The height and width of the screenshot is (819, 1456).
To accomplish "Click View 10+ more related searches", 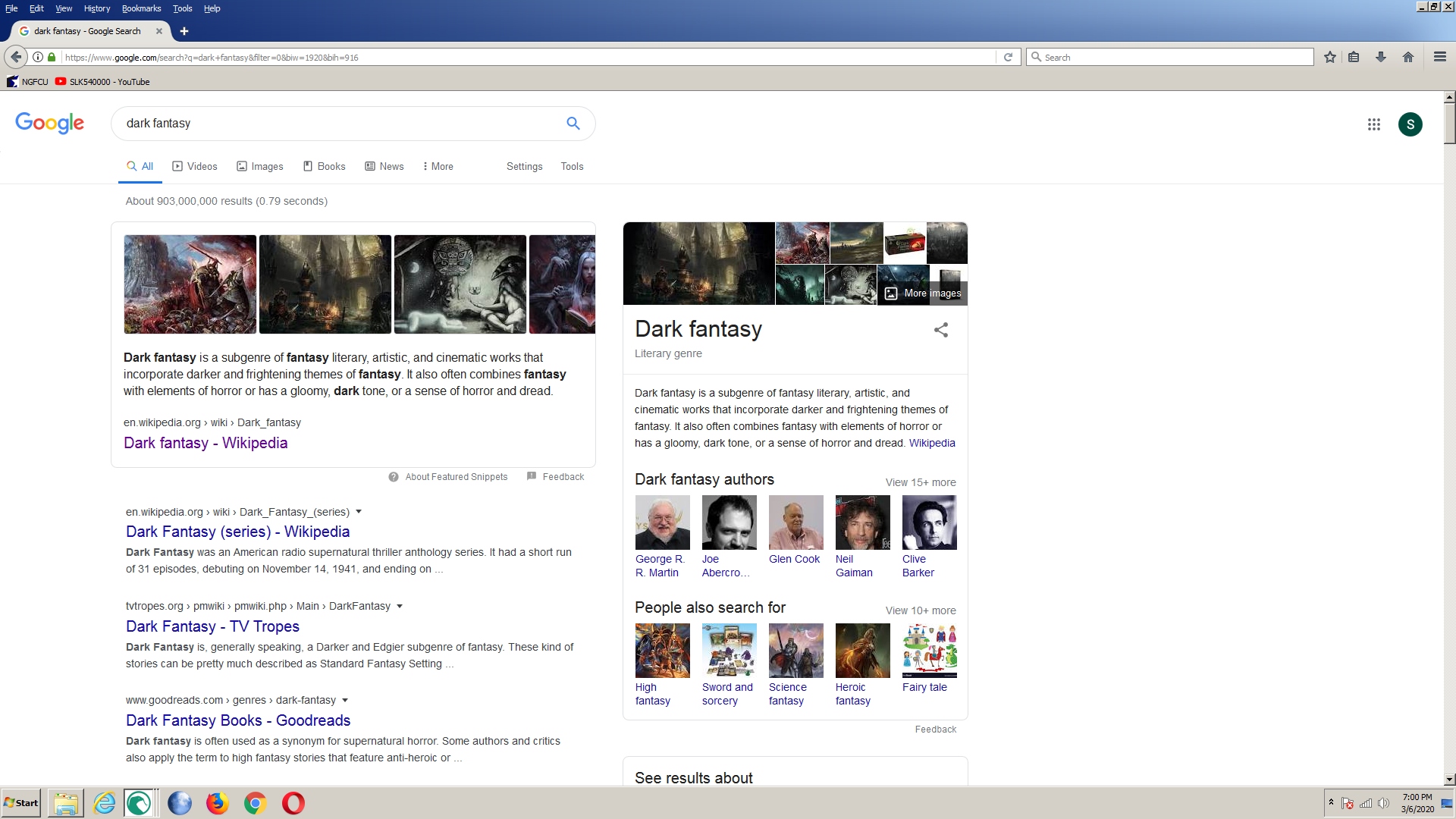I will tap(921, 610).
